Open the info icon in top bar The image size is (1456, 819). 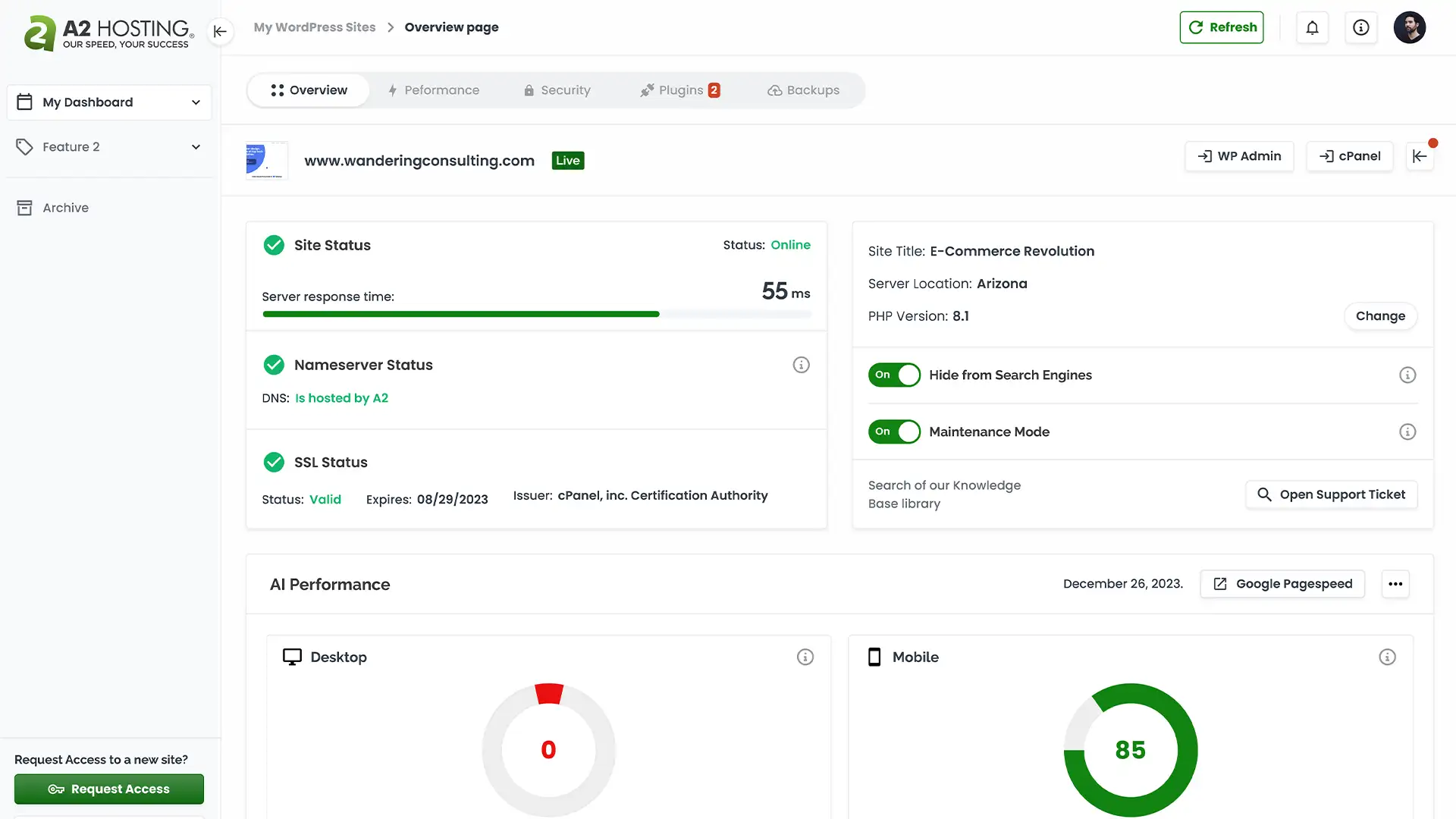[1361, 28]
